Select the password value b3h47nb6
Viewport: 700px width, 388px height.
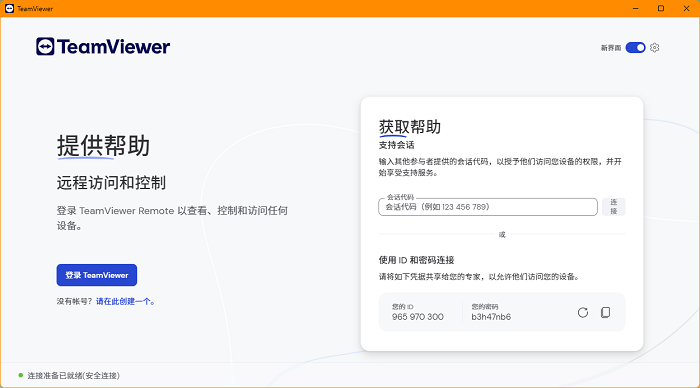pyautogui.click(x=491, y=317)
